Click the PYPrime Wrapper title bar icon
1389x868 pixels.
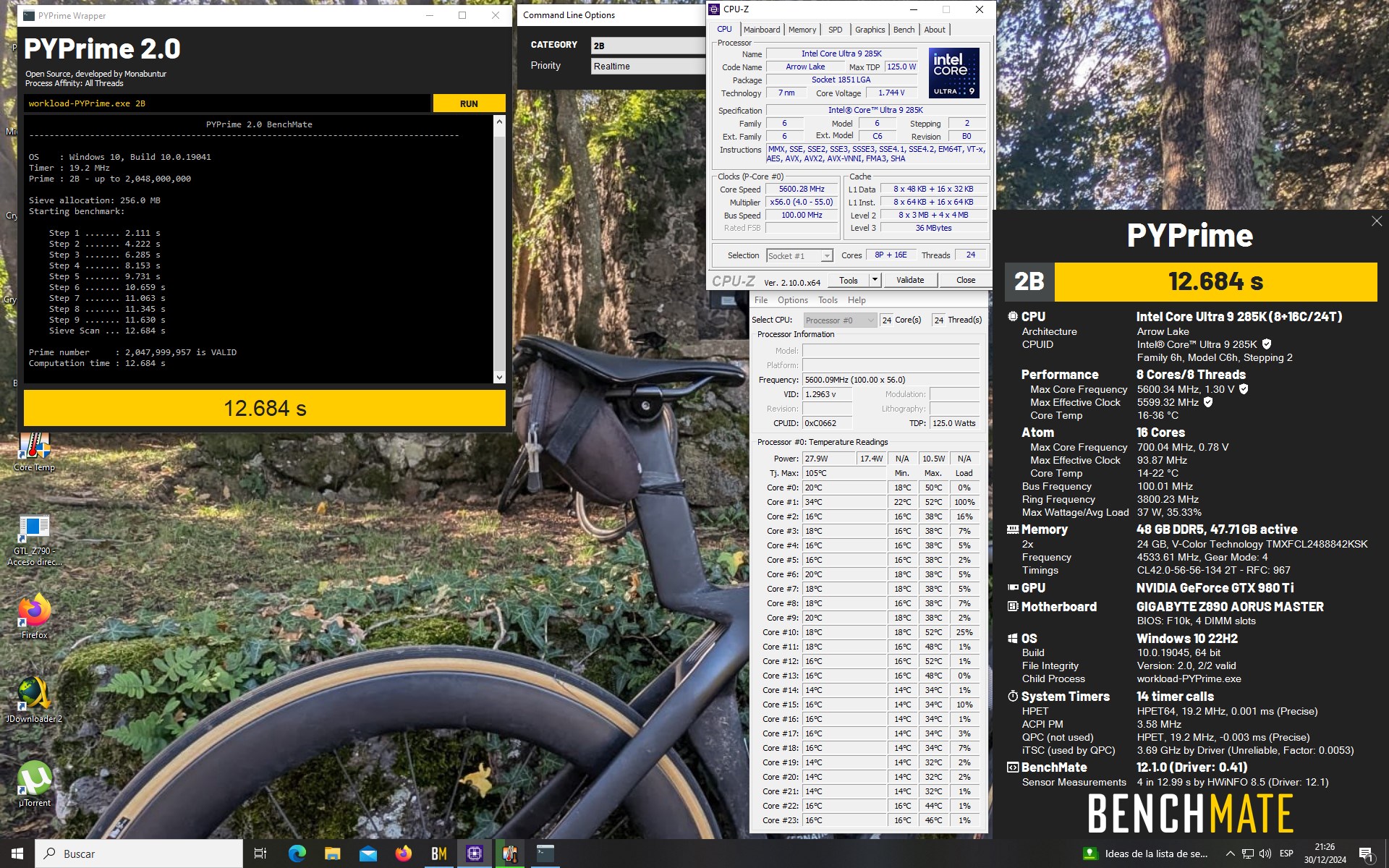[29, 15]
